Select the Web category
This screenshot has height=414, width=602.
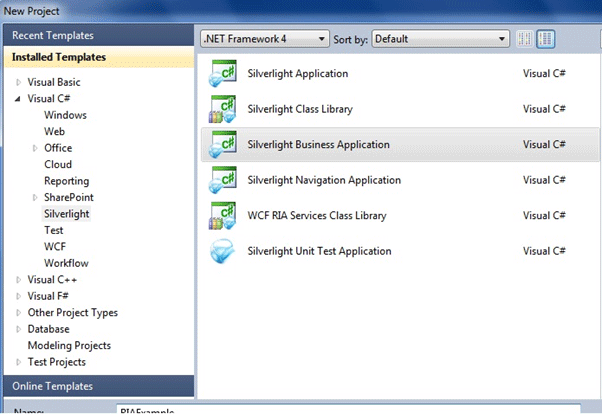point(55,131)
